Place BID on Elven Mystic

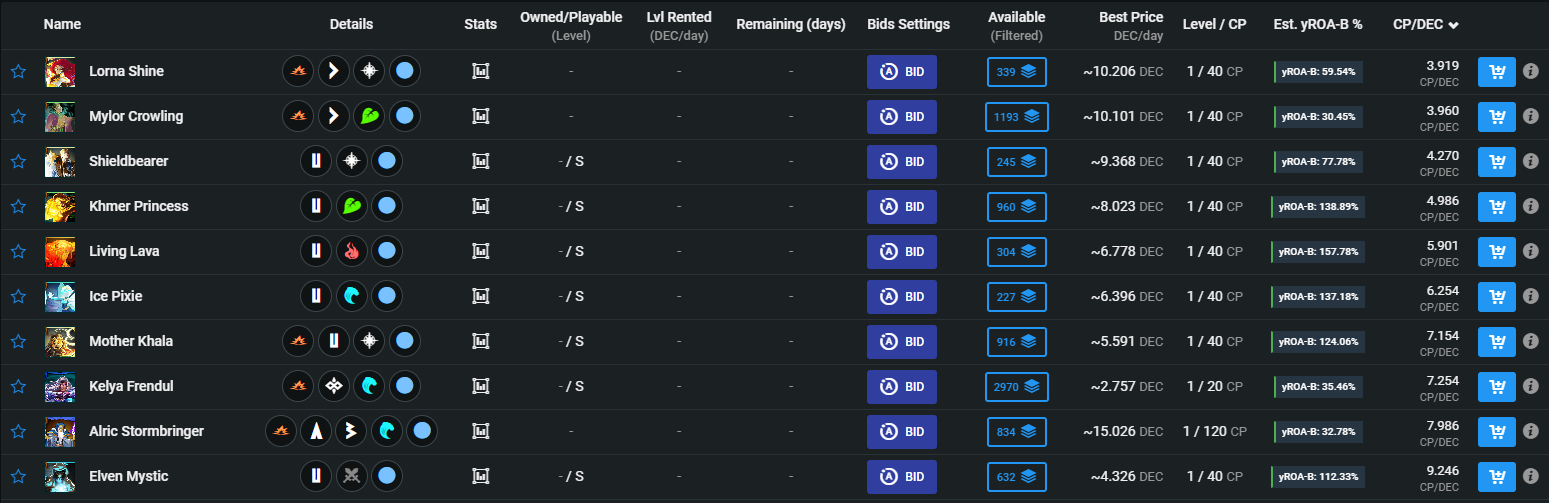click(902, 477)
